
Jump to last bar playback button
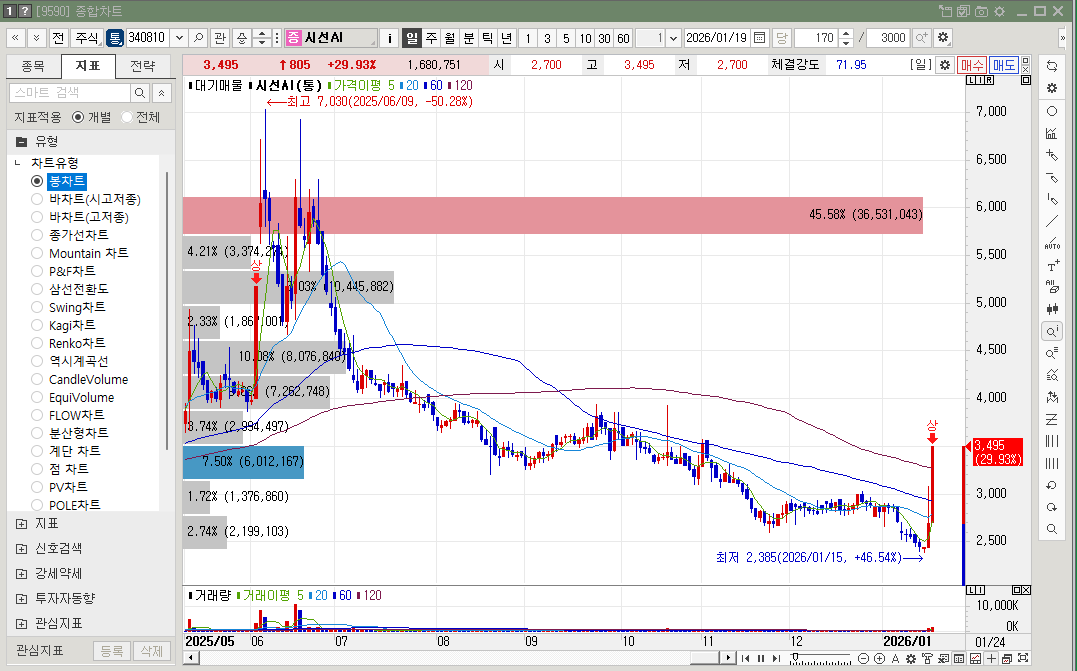click(x=776, y=659)
